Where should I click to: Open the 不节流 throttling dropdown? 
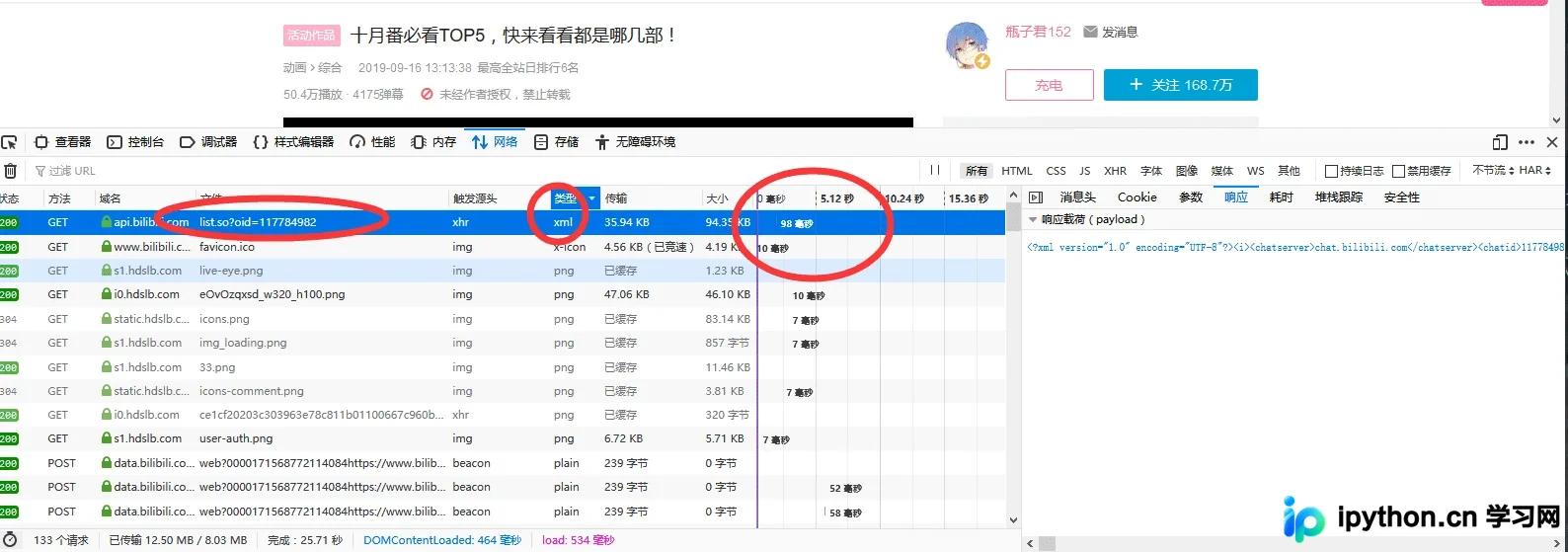tap(1493, 170)
